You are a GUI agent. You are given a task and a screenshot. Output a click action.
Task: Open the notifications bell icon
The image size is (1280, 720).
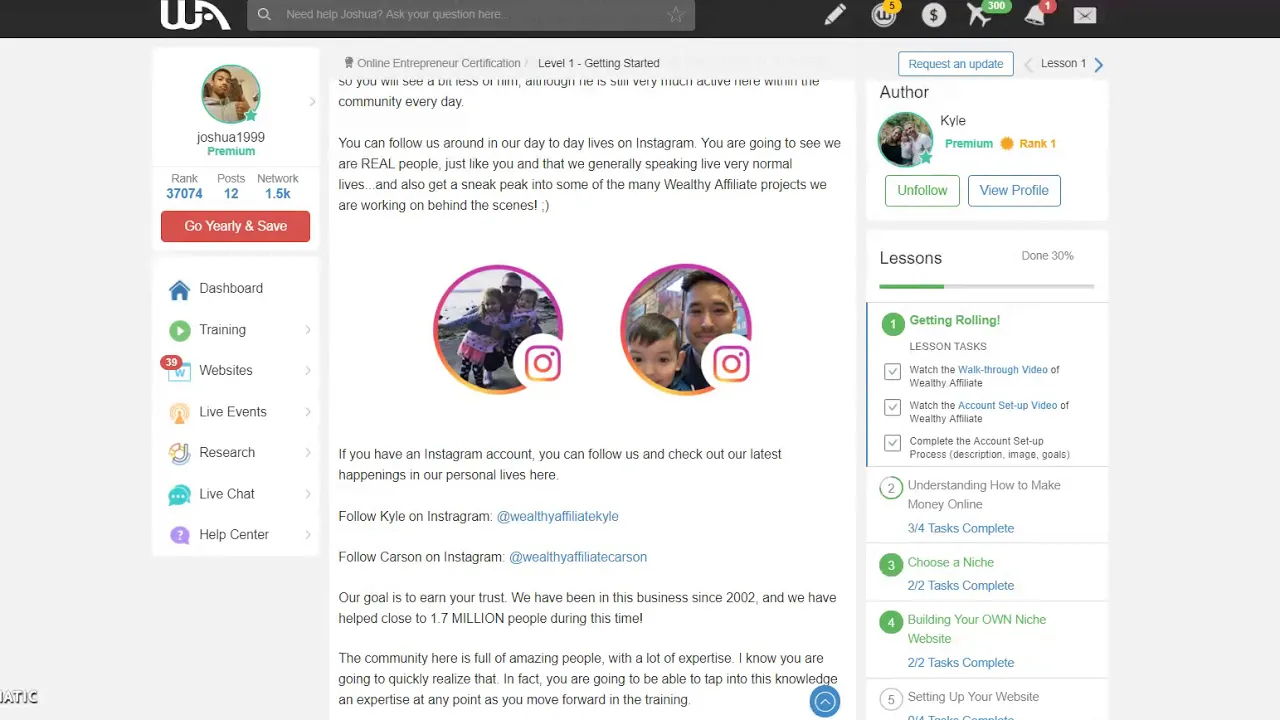(1035, 14)
